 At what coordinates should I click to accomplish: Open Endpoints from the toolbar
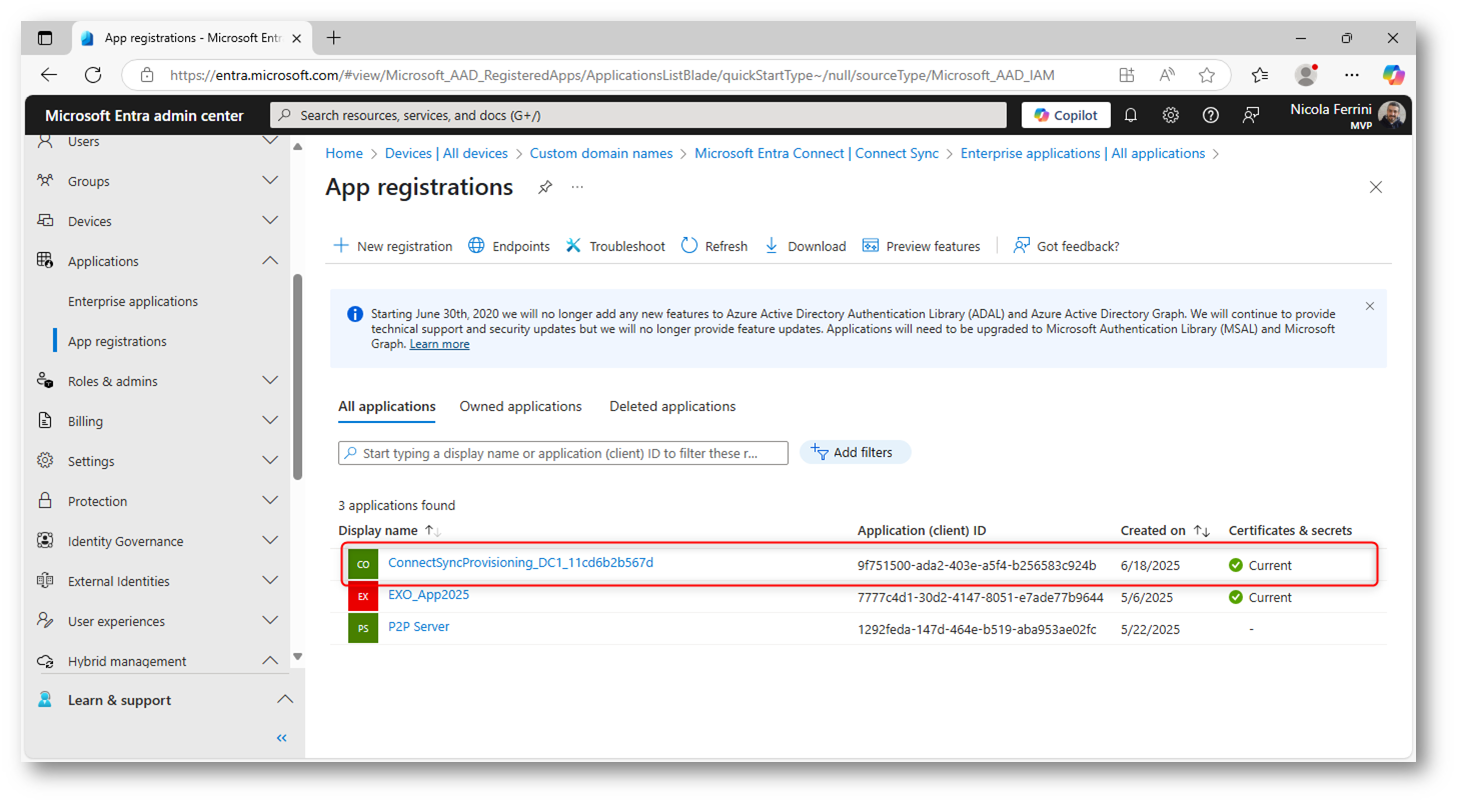(x=508, y=246)
